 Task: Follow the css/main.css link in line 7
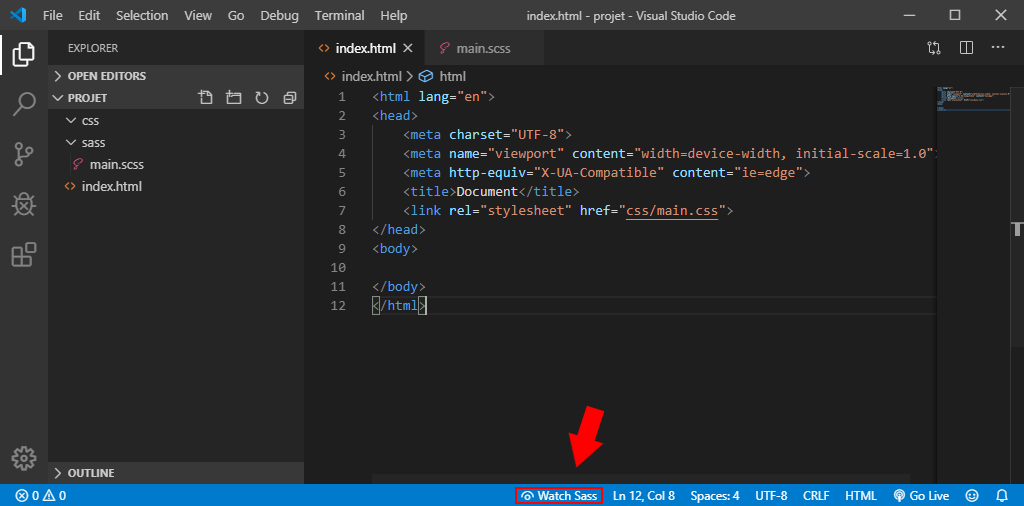[672, 211]
